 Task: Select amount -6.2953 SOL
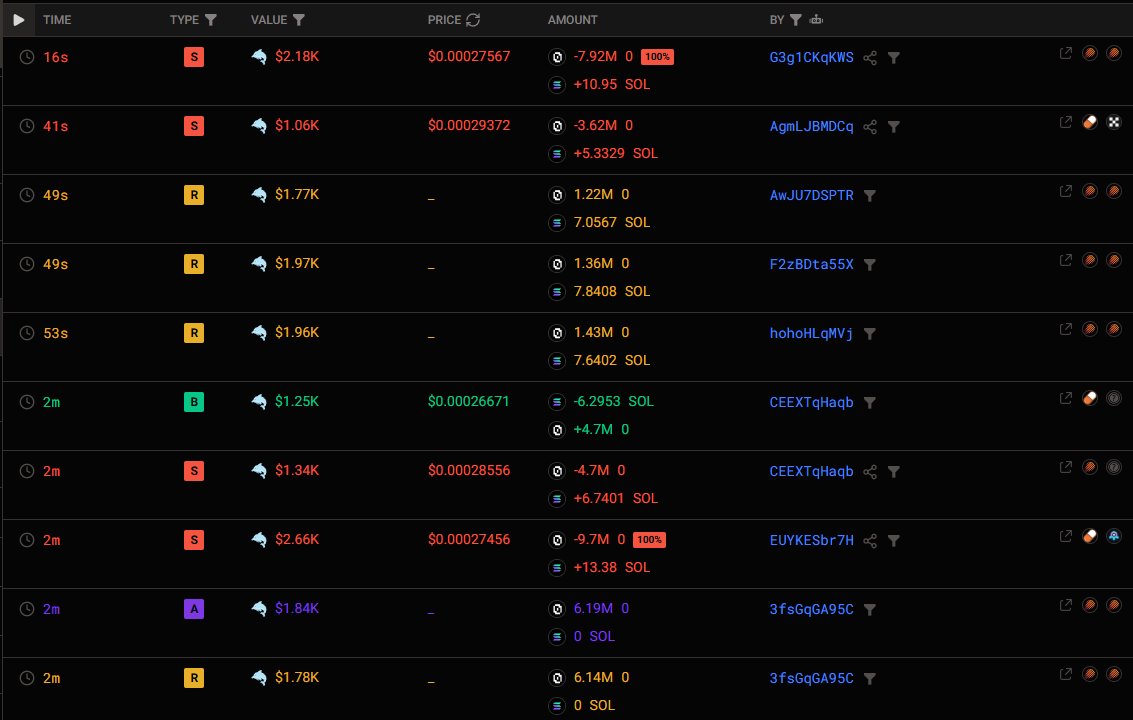click(613, 401)
